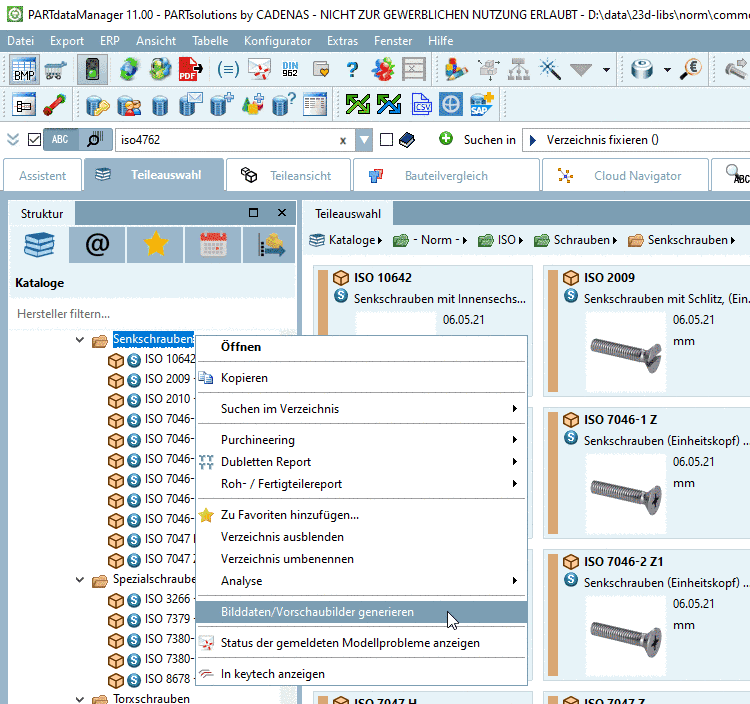750x704 pixels.
Task: Click the database with question mark icon
Action: (284, 104)
